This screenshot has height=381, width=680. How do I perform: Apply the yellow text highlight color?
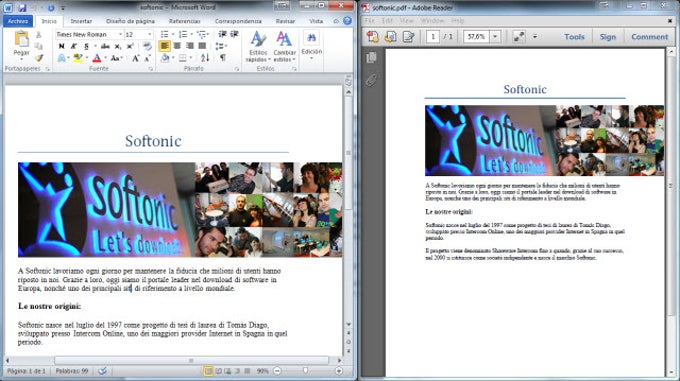pos(78,58)
